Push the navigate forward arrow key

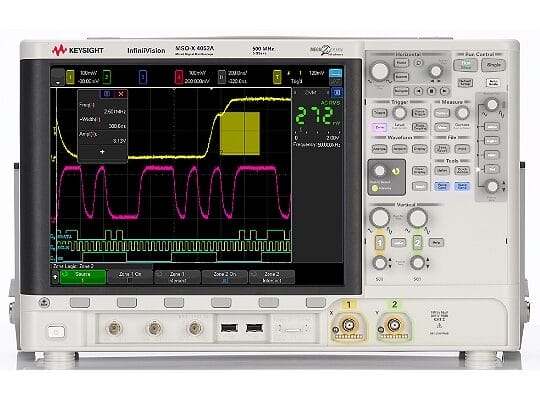[445, 91]
